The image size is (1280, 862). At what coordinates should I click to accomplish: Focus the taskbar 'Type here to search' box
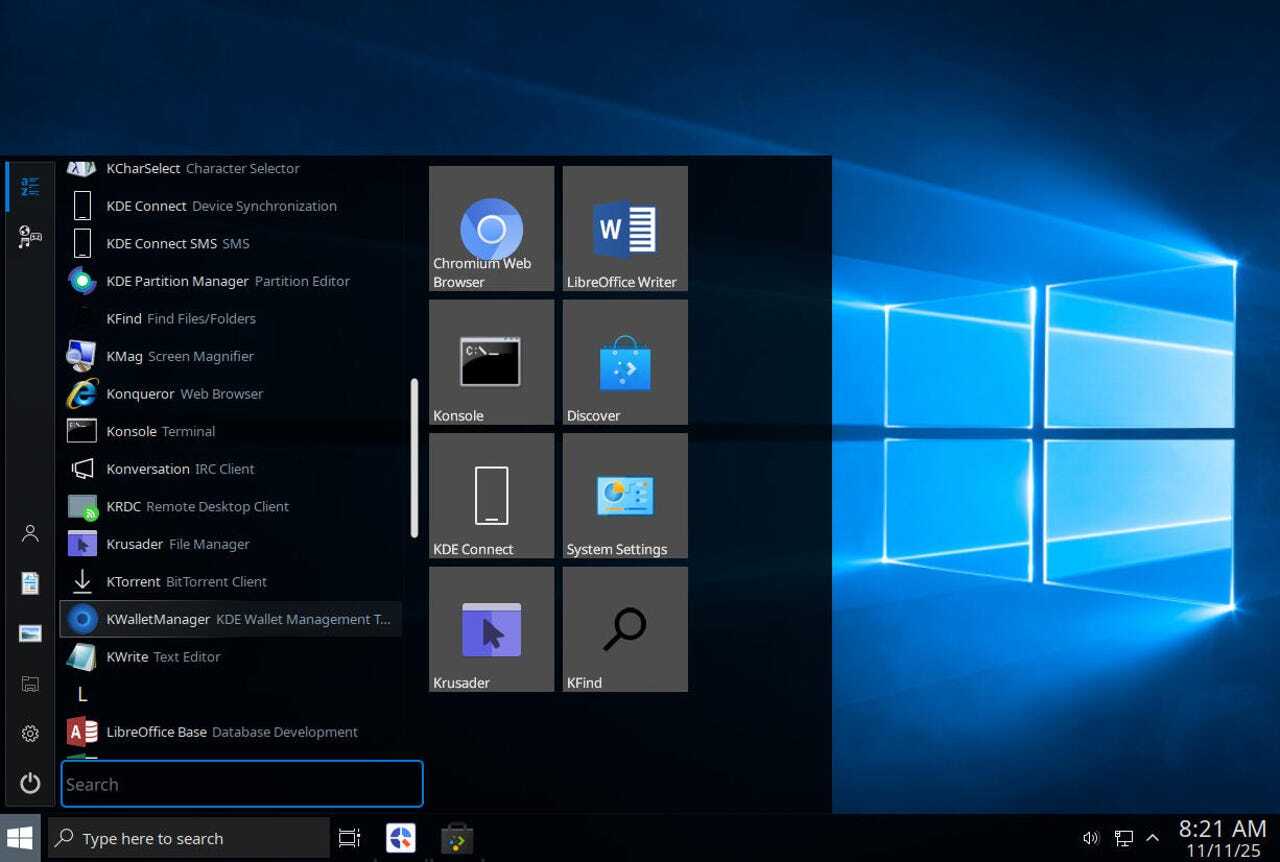point(189,838)
